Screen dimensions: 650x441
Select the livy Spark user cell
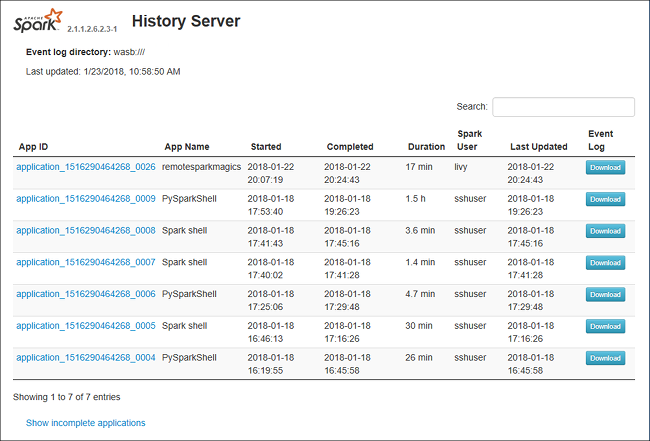[x=461, y=167]
